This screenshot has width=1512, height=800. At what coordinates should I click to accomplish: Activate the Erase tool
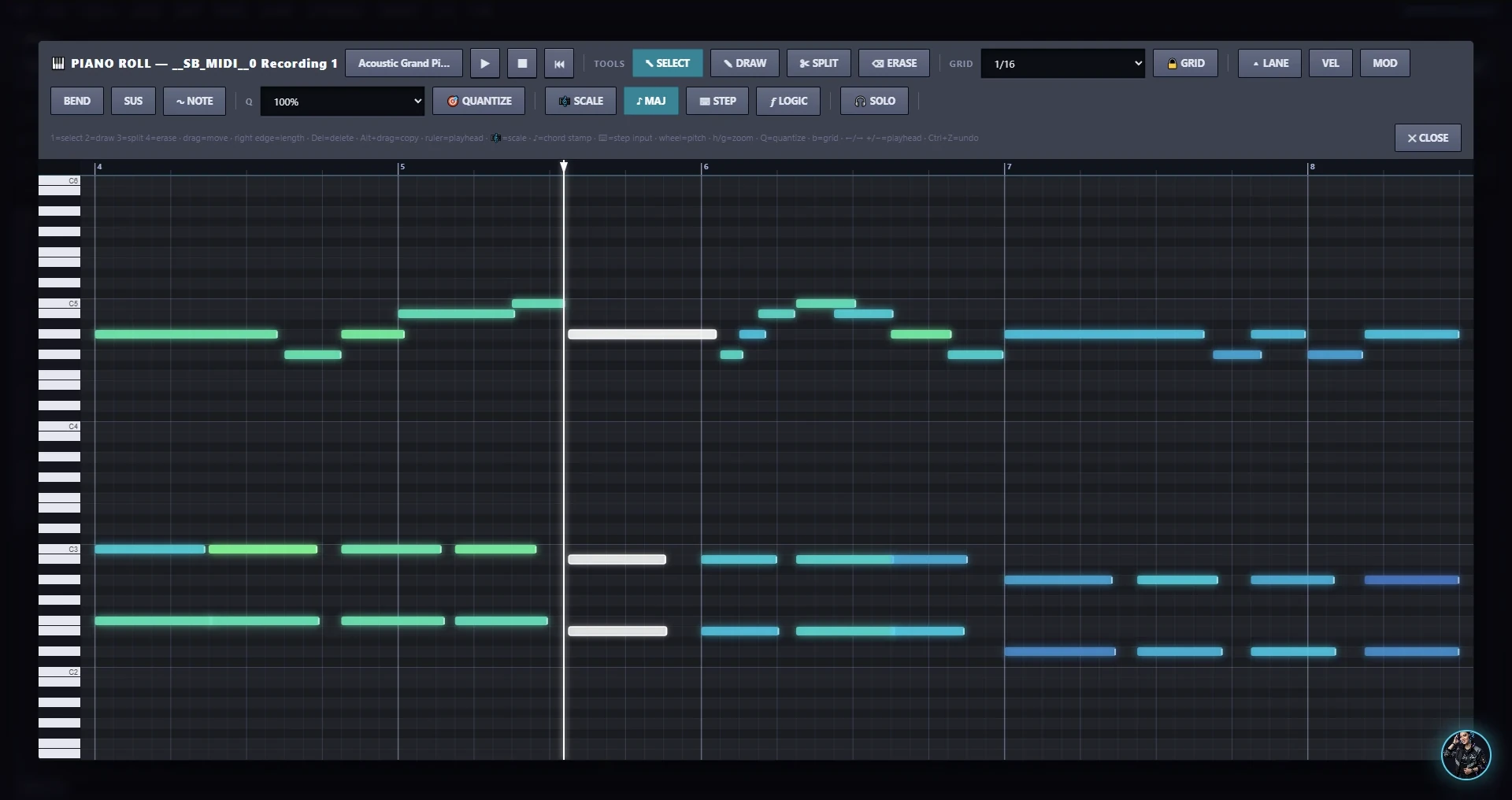[x=894, y=63]
